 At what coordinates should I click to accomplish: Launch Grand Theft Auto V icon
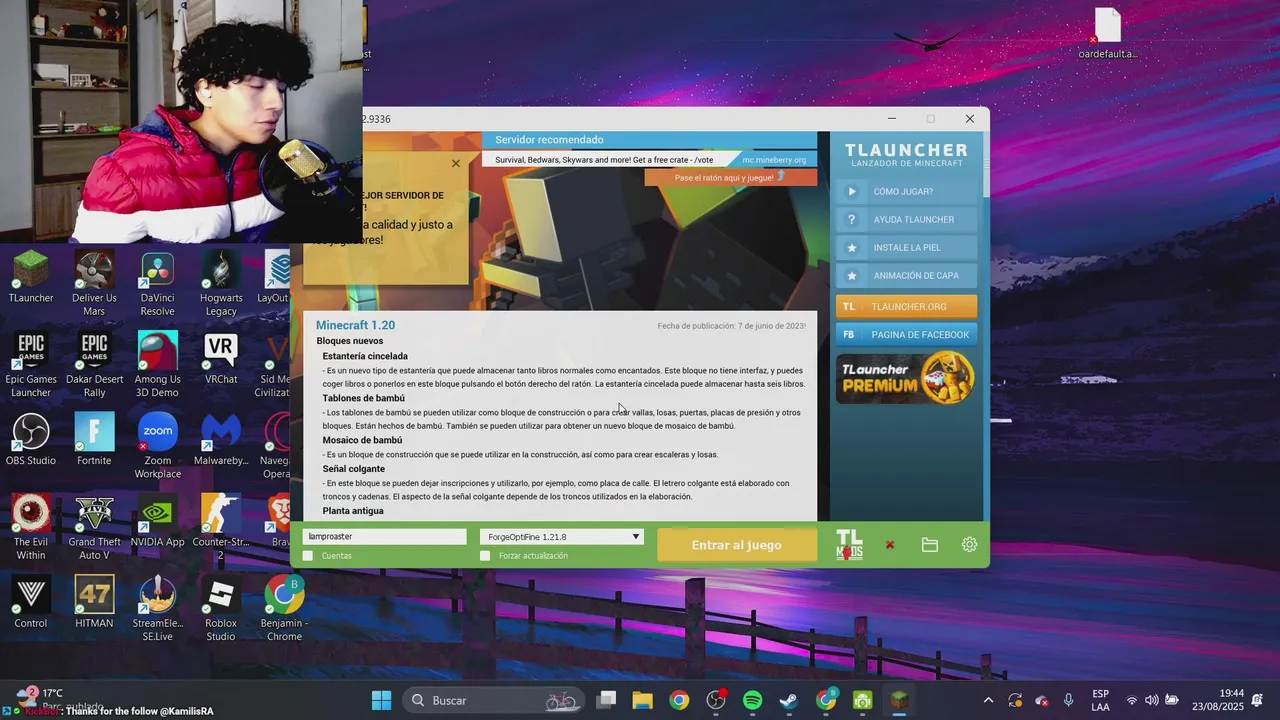[x=94, y=527]
